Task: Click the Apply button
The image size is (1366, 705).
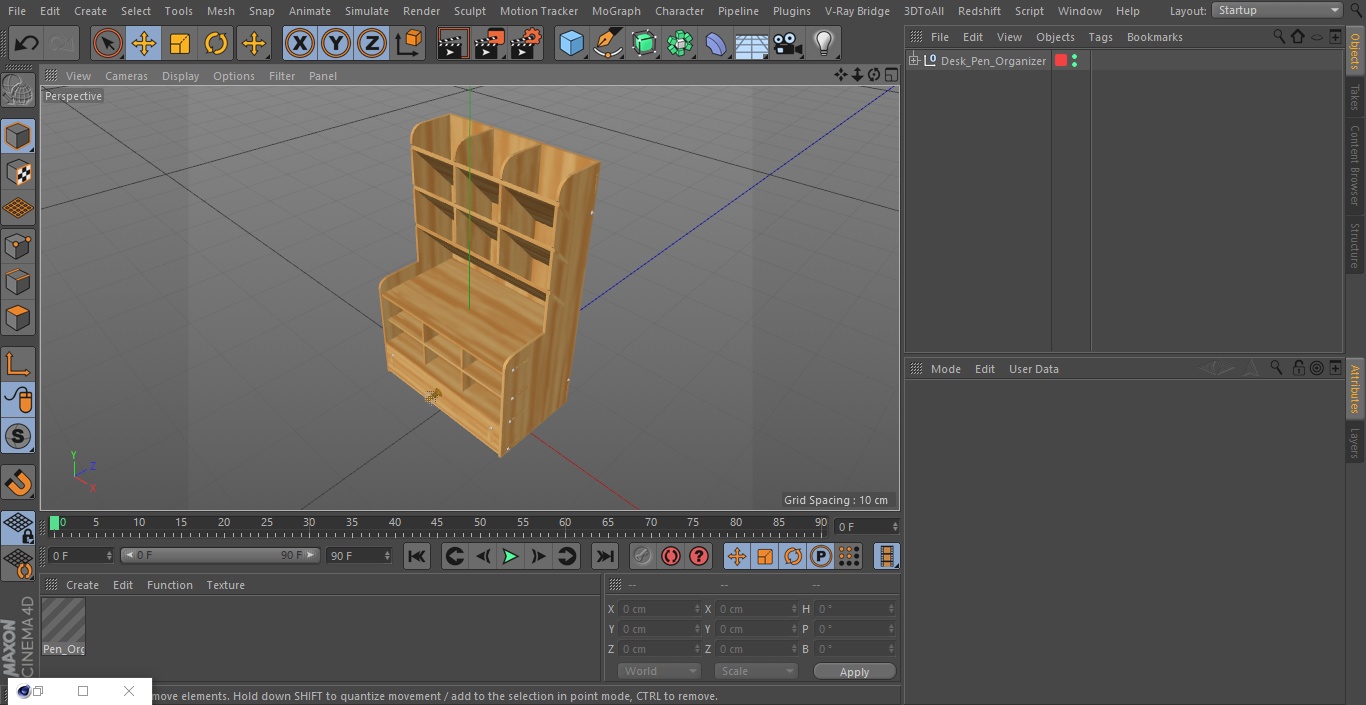Action: click(x=854, y=672)
